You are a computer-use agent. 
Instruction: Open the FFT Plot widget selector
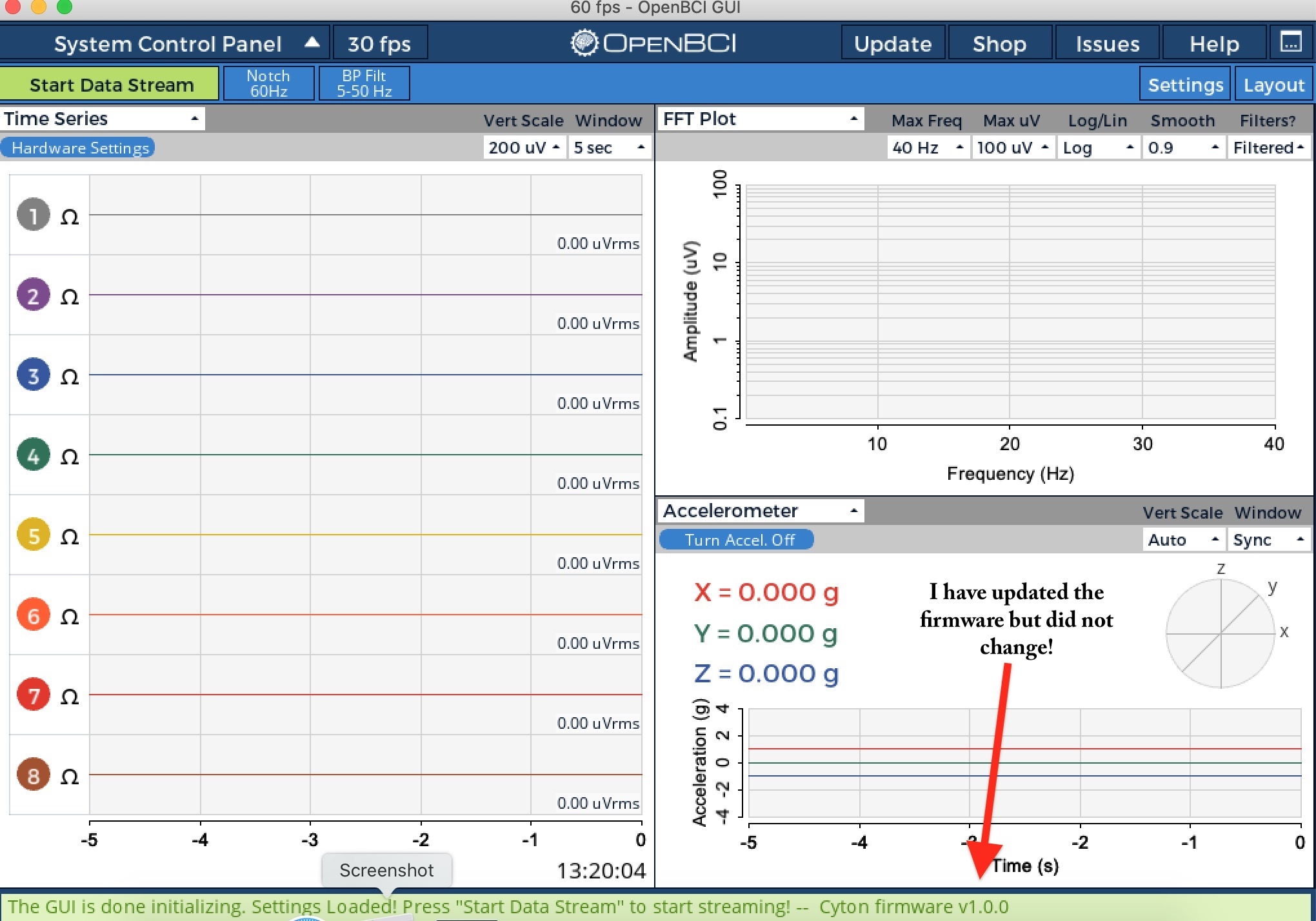click(x=761, y=119)
